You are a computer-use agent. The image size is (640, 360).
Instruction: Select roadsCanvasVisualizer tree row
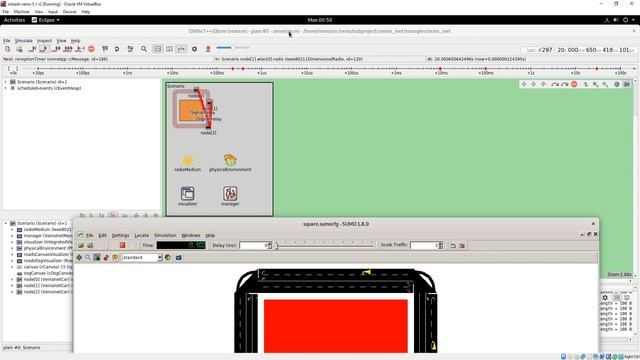44,254
